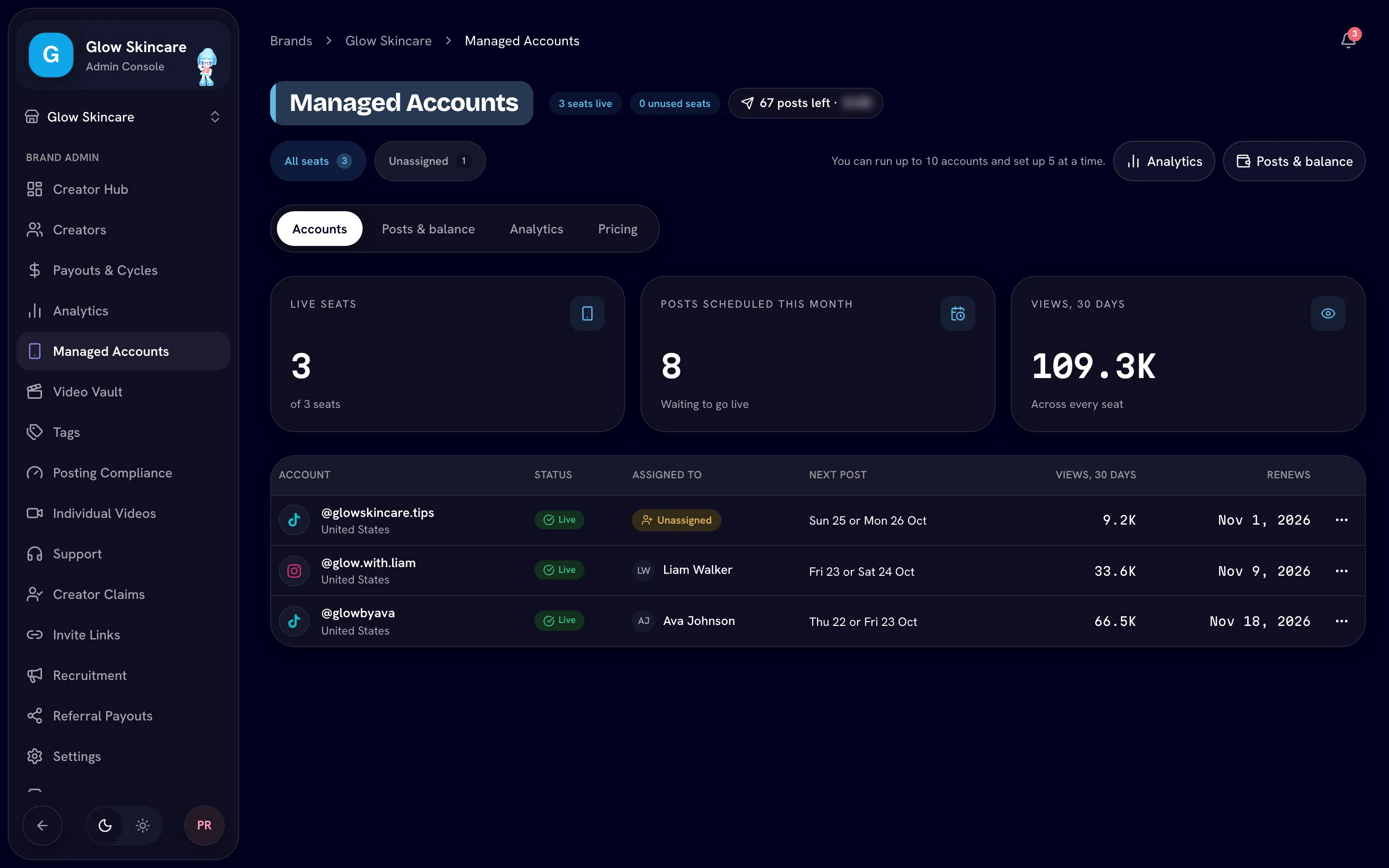Go back with the sidebar arrow button
The image size is (1389, 868).
coord(42,825)
